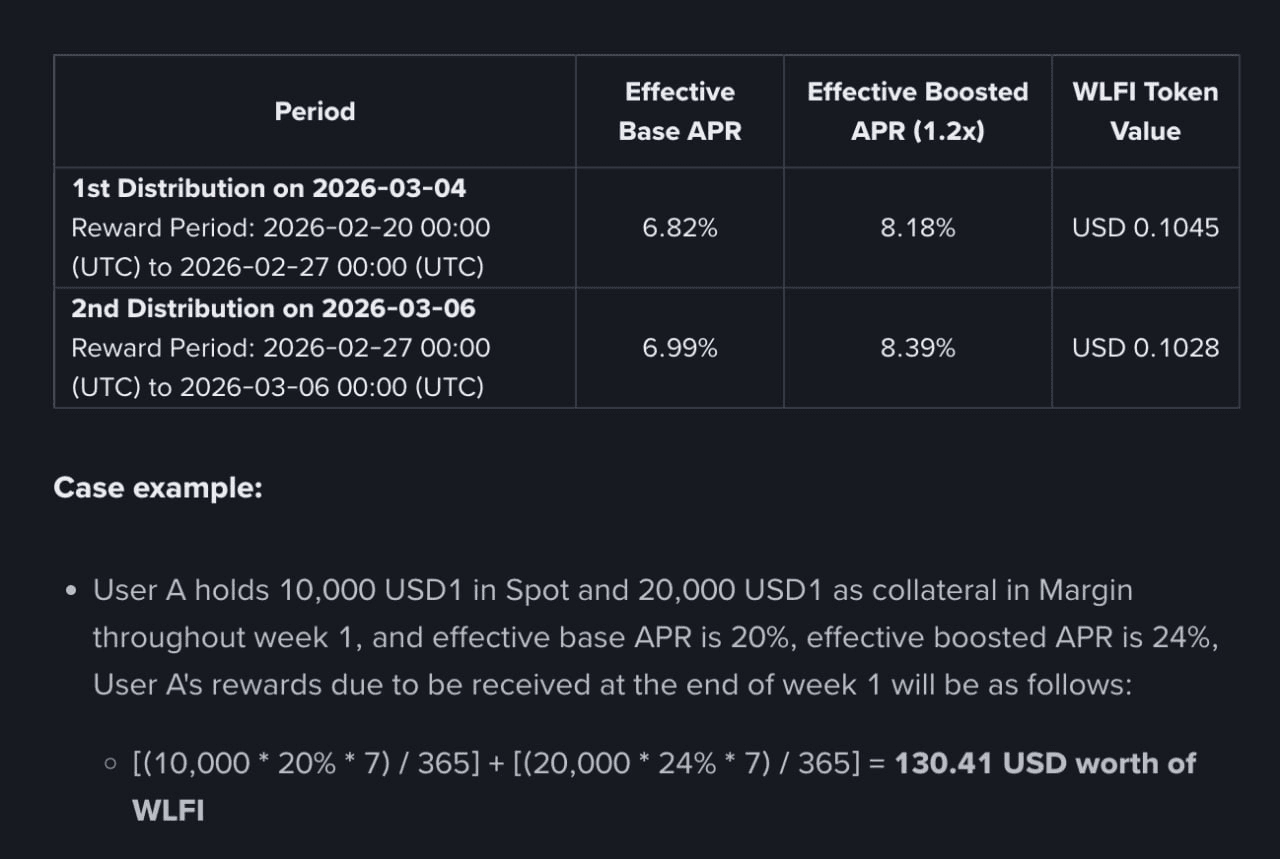Click the Effective Base APR header

[x=680, y=111]
